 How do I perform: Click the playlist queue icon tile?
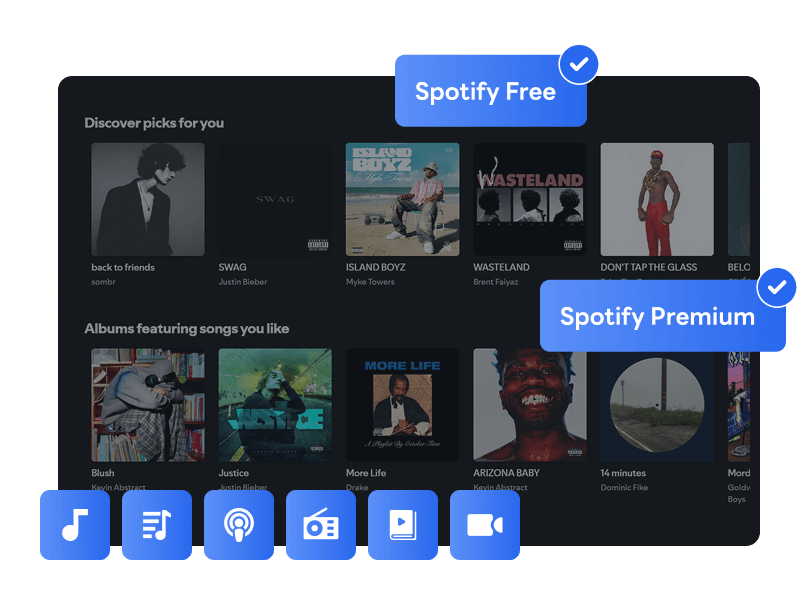[157, 525]
